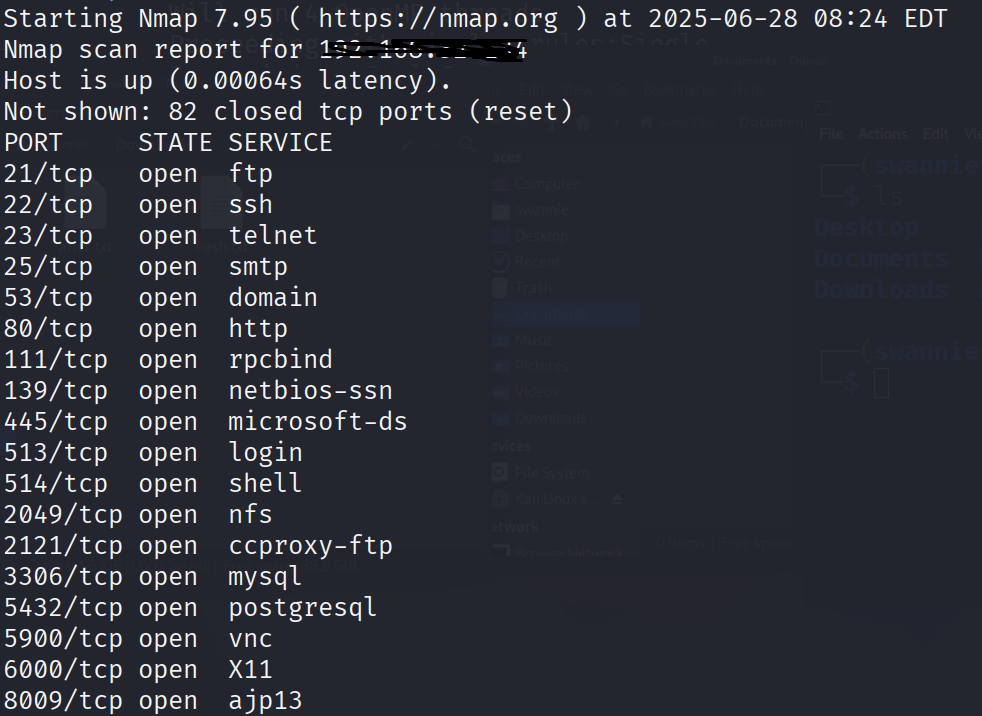Open the Trash bin in sidebar
Viewport: 982px width, 716px height.
pyautogui.click(x=500, y=288)
